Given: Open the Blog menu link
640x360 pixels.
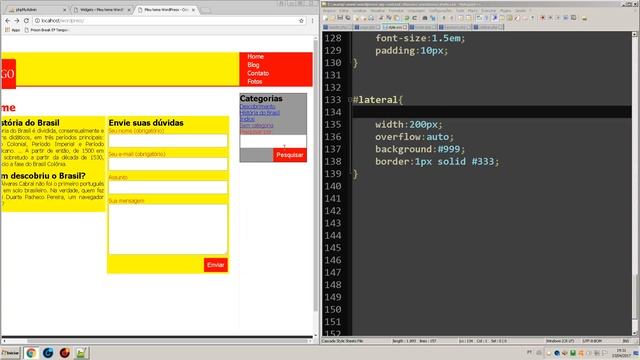Looking at the screenshot, I should click(x=253, y=64).
